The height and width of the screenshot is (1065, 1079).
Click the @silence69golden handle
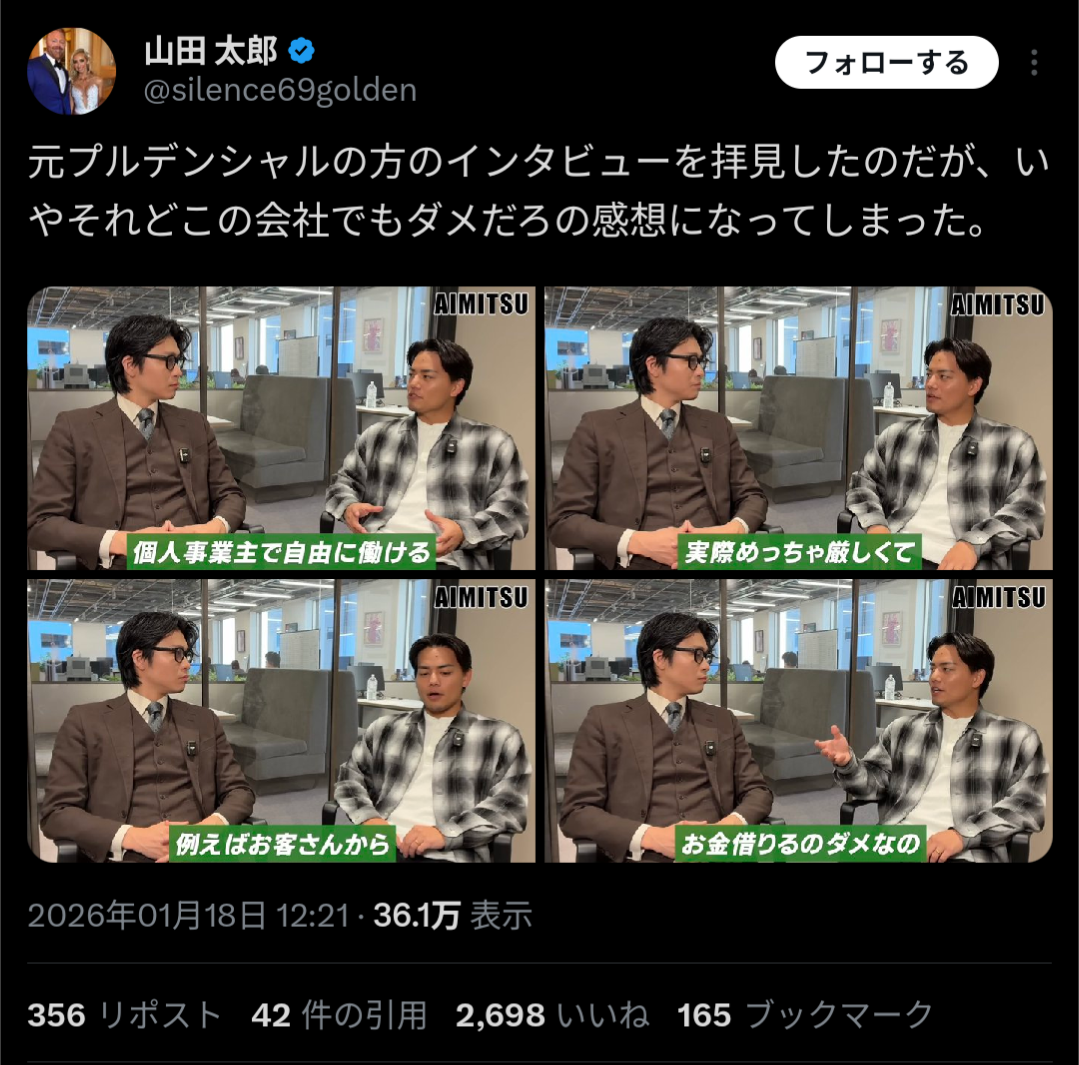click(280, 91)
